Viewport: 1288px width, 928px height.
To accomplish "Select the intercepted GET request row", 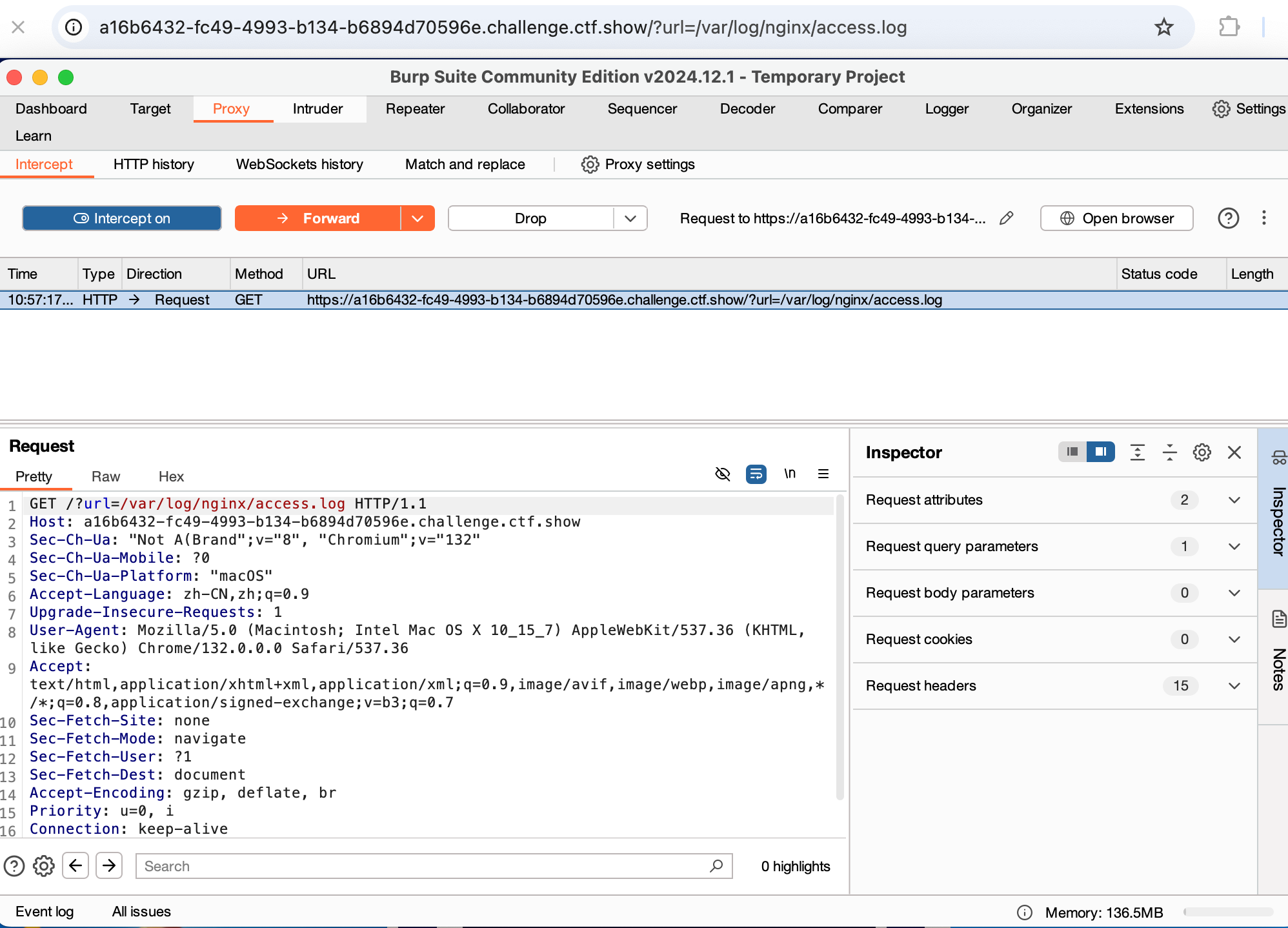I will click(644, 299).
